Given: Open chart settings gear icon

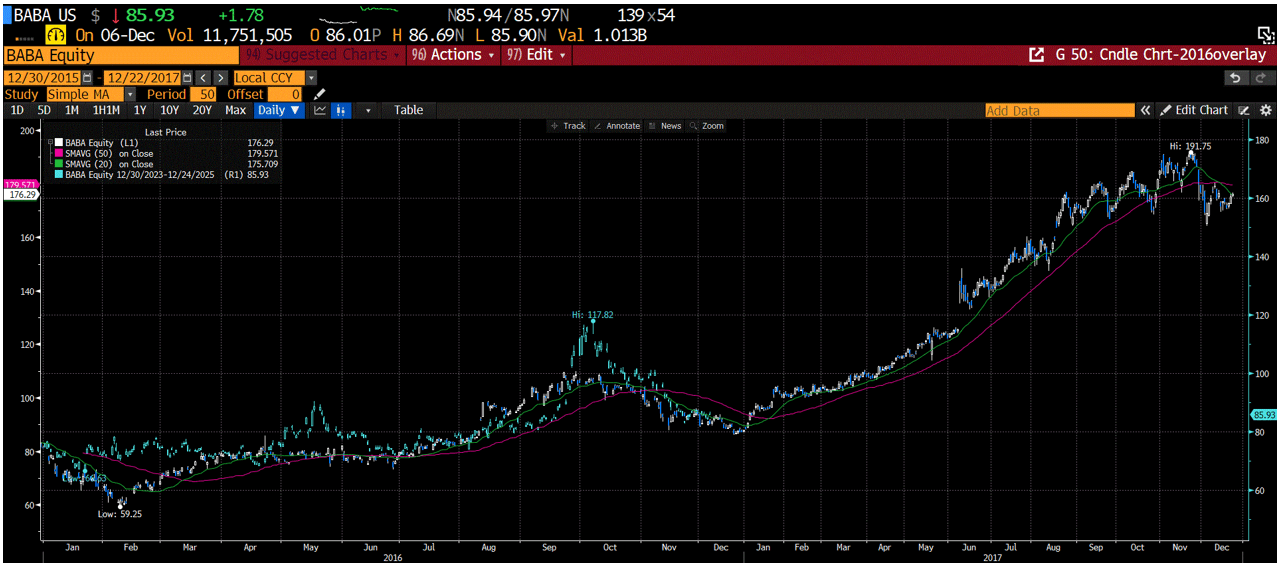Looking at the screenshot, I should pos(1266,110).
